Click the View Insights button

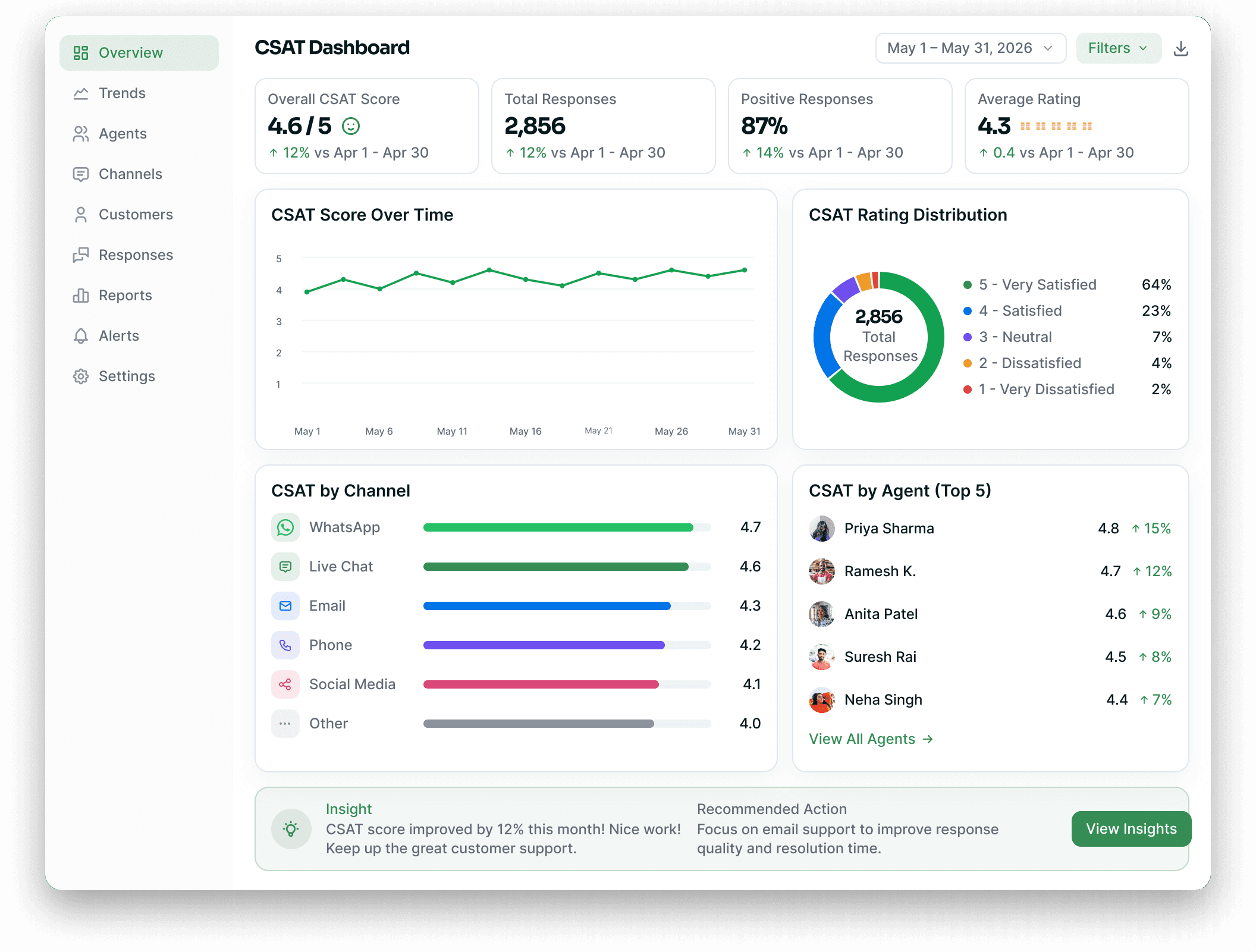point(1131,829)
